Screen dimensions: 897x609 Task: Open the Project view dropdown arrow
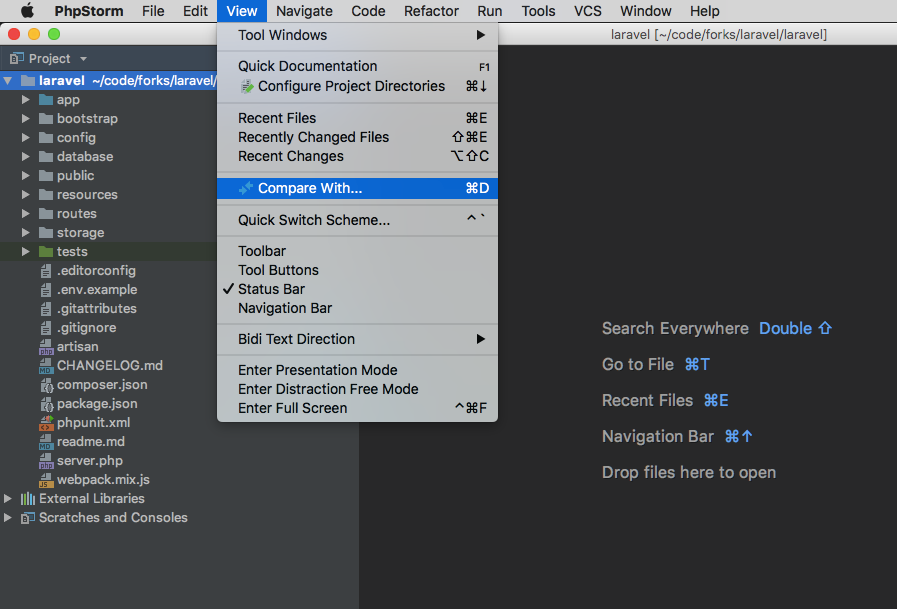tap(84, 59)
